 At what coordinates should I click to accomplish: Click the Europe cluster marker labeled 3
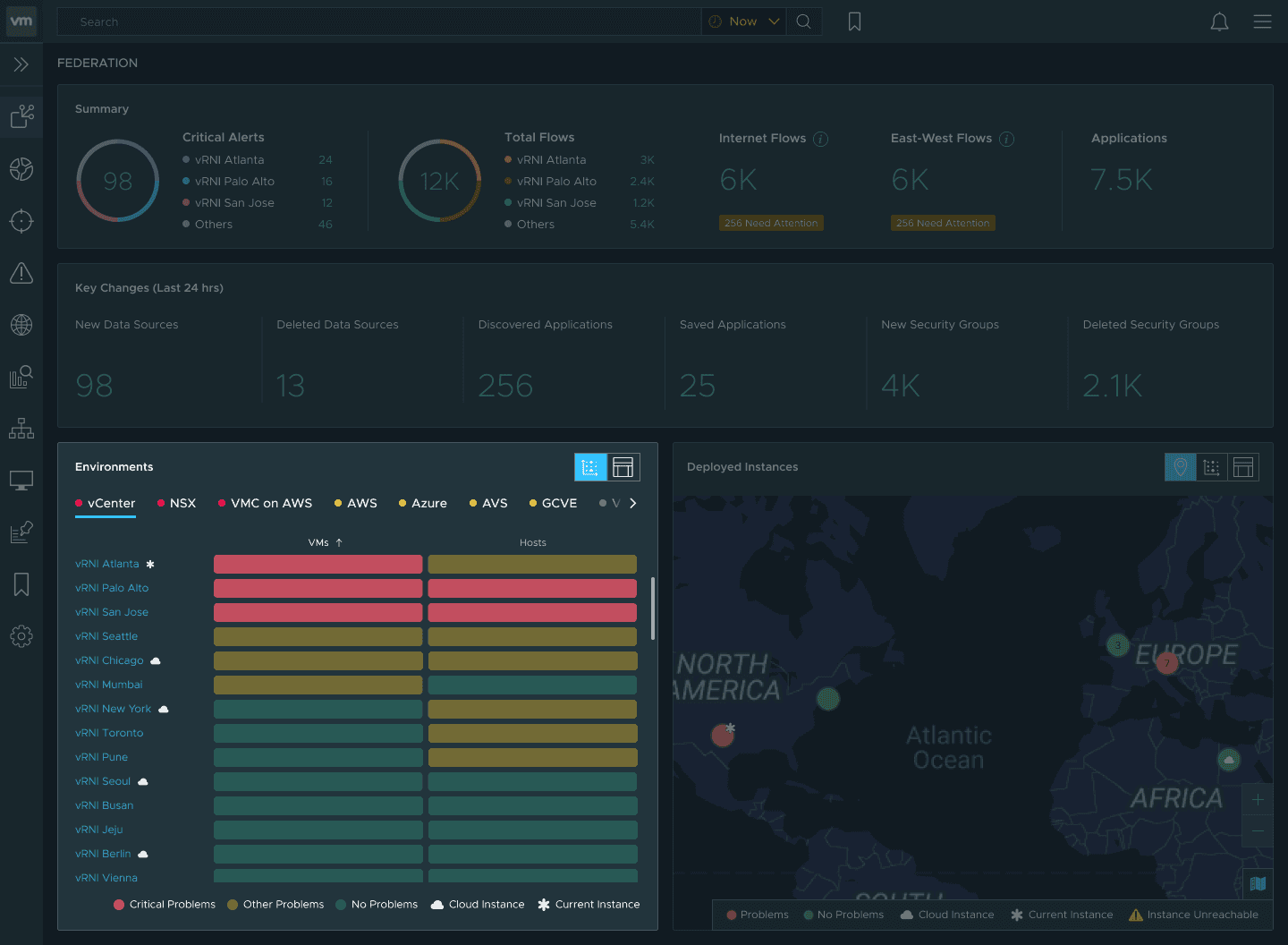point(1117,645)
